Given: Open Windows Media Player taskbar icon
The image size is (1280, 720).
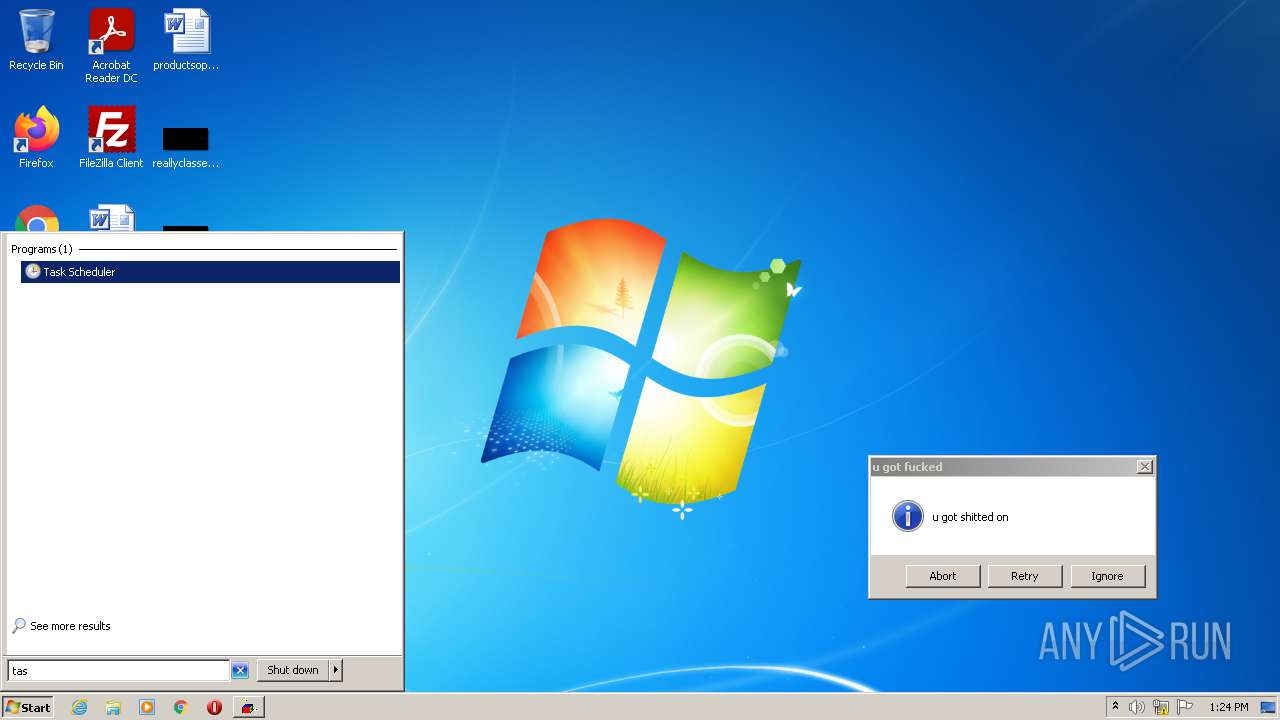Looking at the screenshot, I should [x=147, y=707].
